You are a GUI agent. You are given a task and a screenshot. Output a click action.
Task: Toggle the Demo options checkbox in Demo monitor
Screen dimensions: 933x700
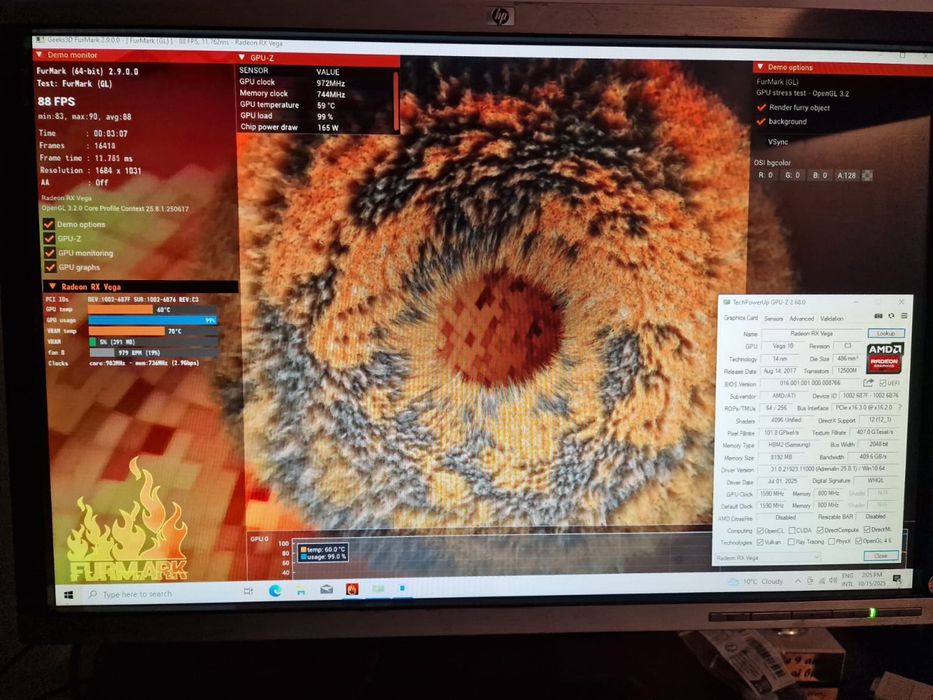[49, 224]
